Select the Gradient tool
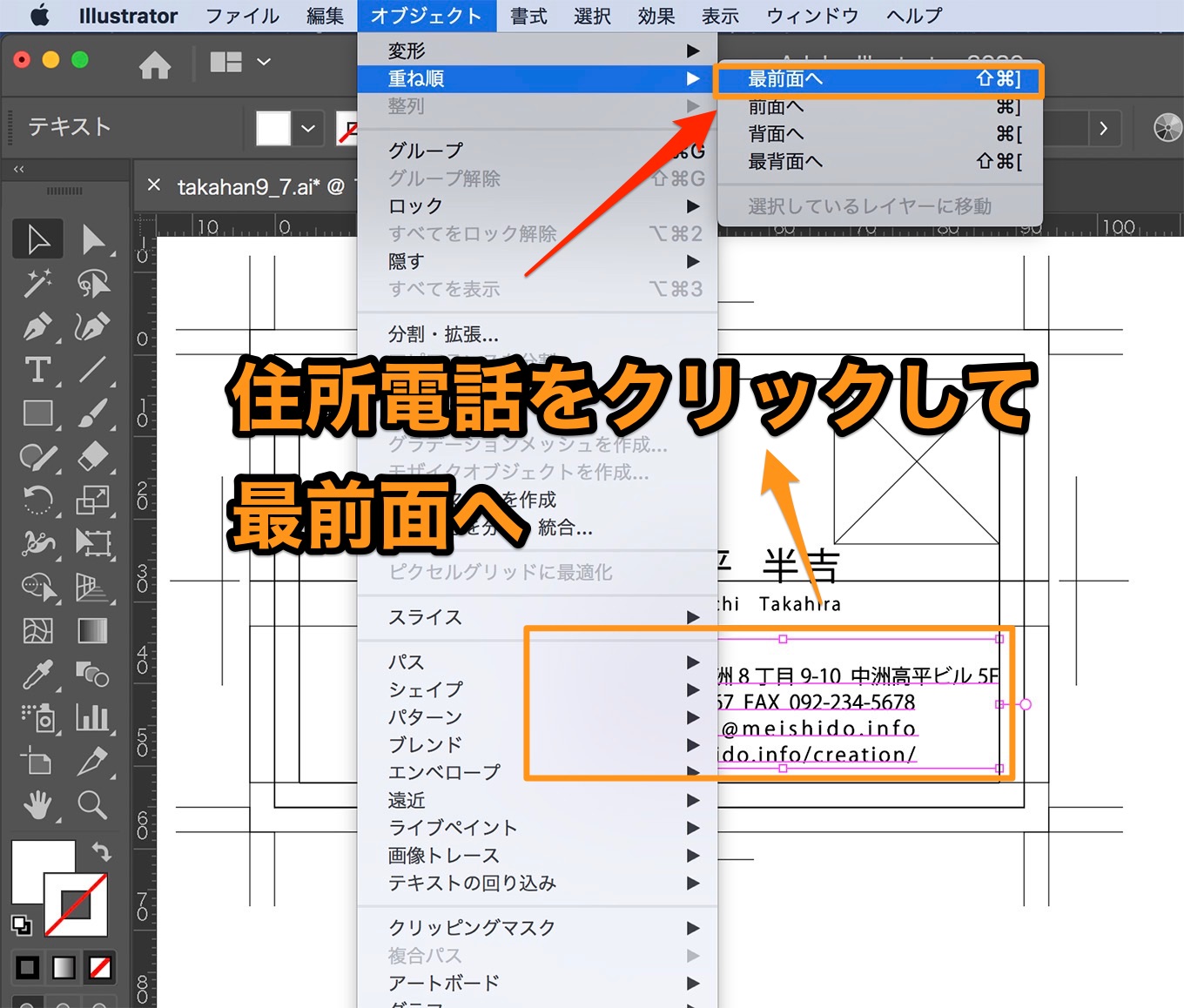 point(92,630)
